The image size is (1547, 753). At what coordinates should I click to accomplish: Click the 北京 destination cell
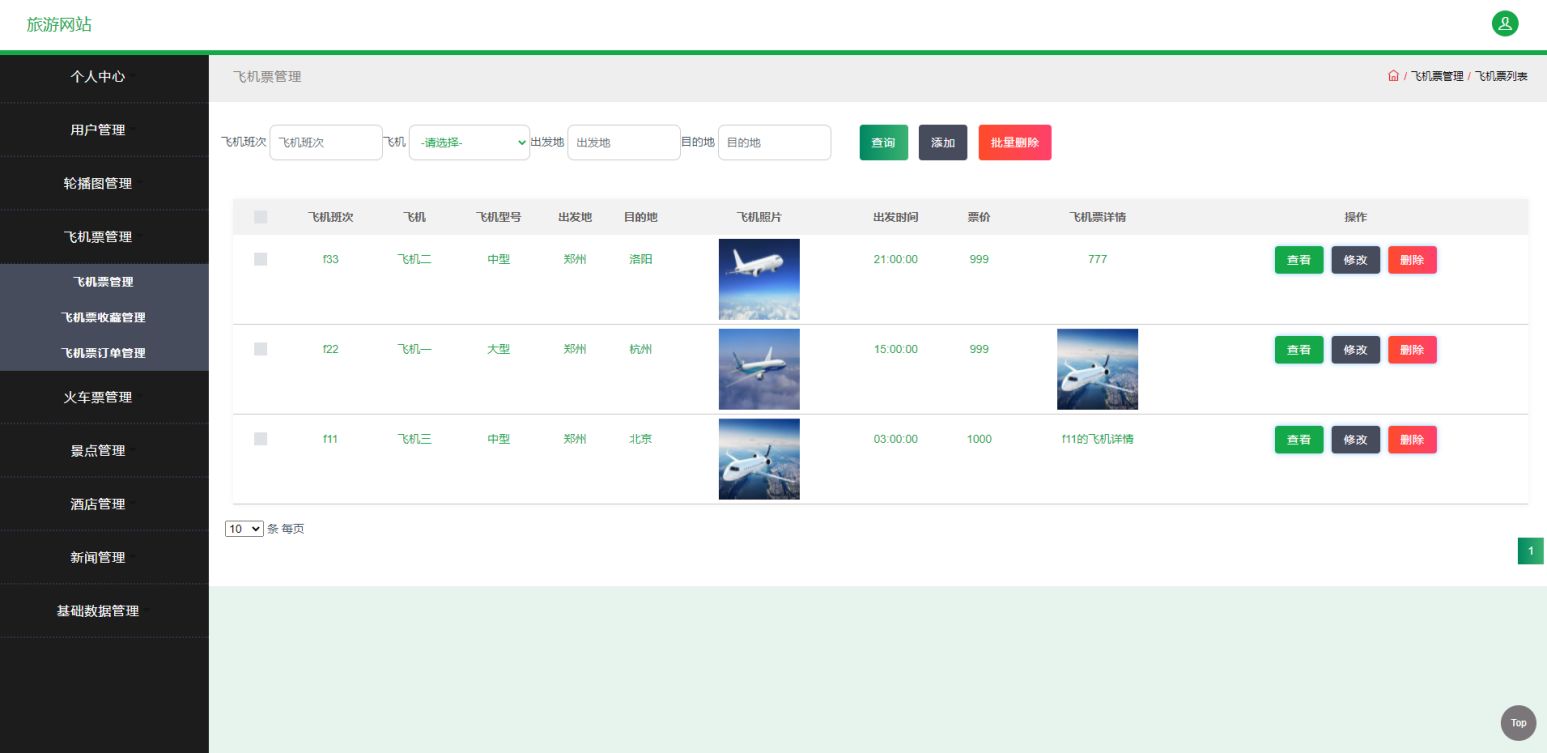(x=641, y=439)
